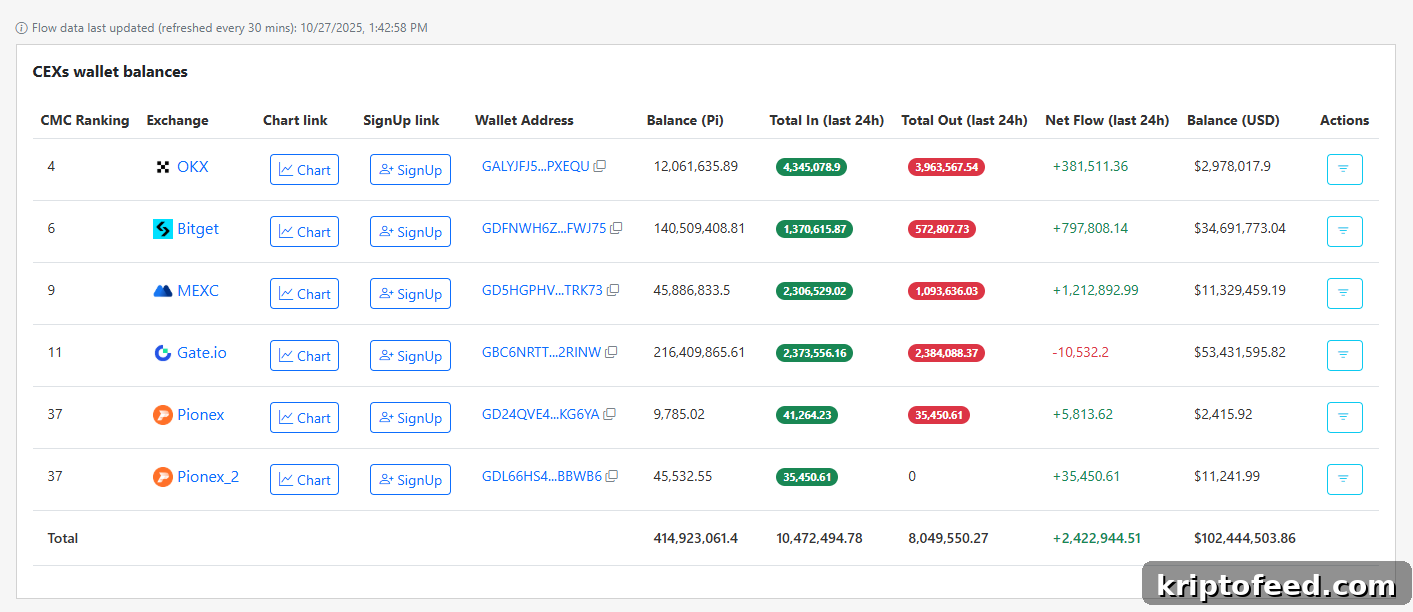Click the Net Flow (last 24h) header
Screen dimensions: 1413x612
(x=1107, y=120)
